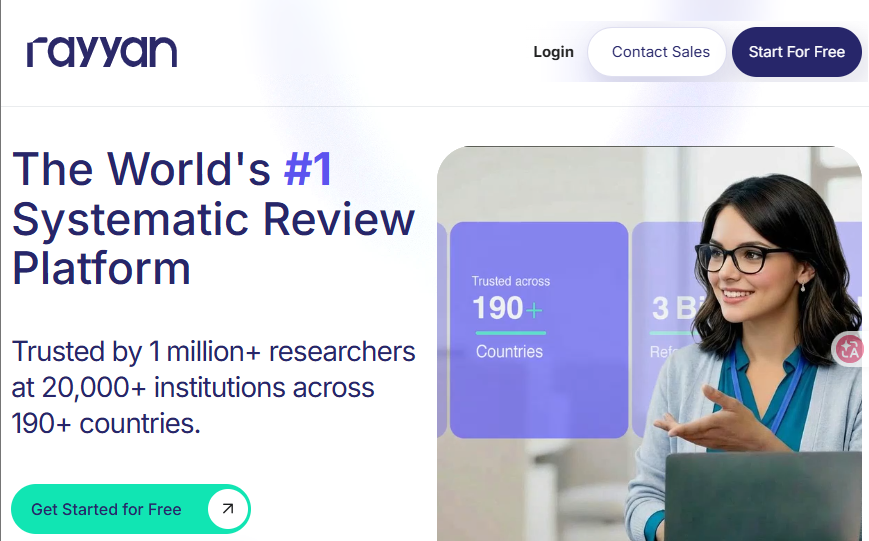The height and width of the screenshot is (541, 869).
Task: Click the headline "Systematic Review"
Action: tap(213, 219)
